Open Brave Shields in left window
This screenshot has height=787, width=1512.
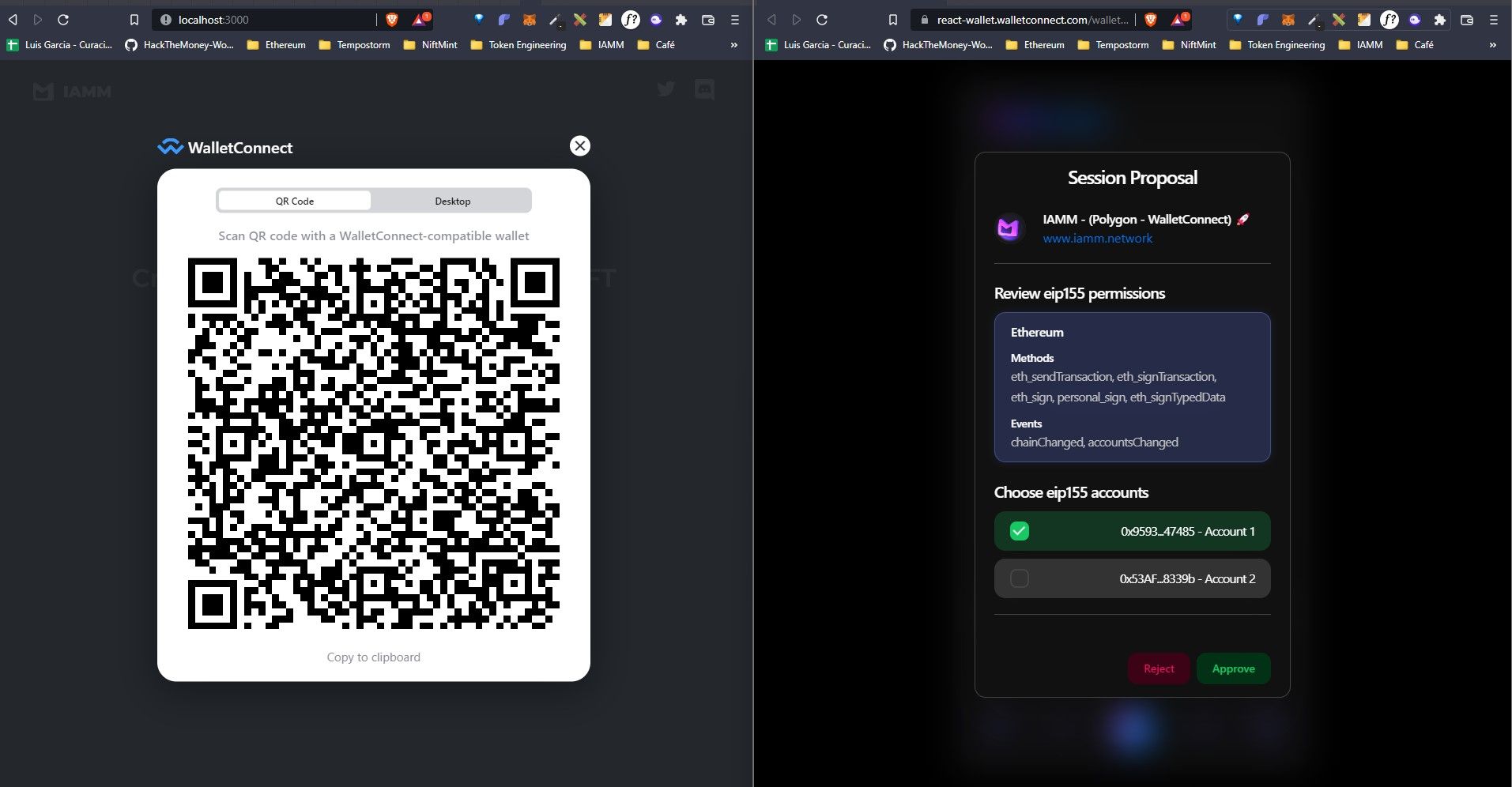392,20
